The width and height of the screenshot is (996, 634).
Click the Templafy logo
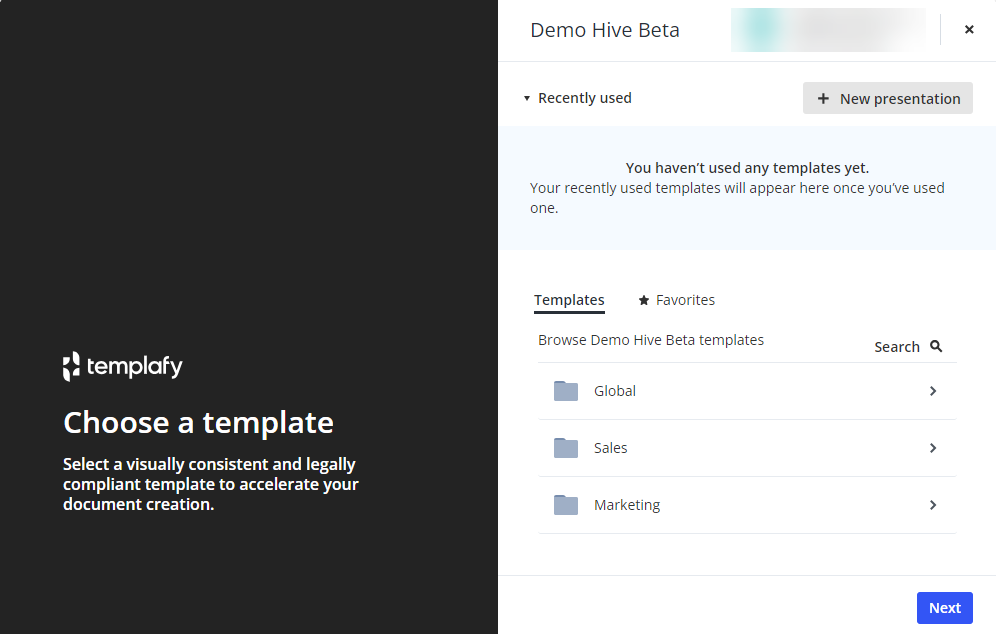click(x=123, y=367)
